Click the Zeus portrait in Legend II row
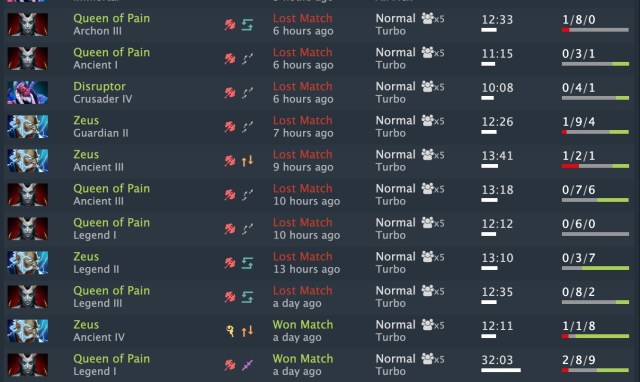This screenshot has height=382, width=640. (28, 262)
